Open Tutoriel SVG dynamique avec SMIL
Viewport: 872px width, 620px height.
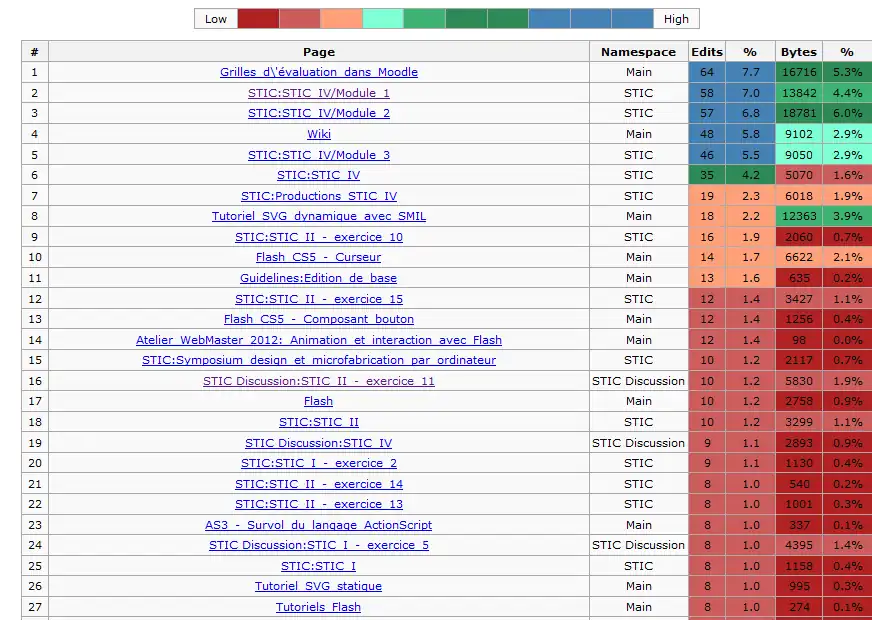point(319,216)
